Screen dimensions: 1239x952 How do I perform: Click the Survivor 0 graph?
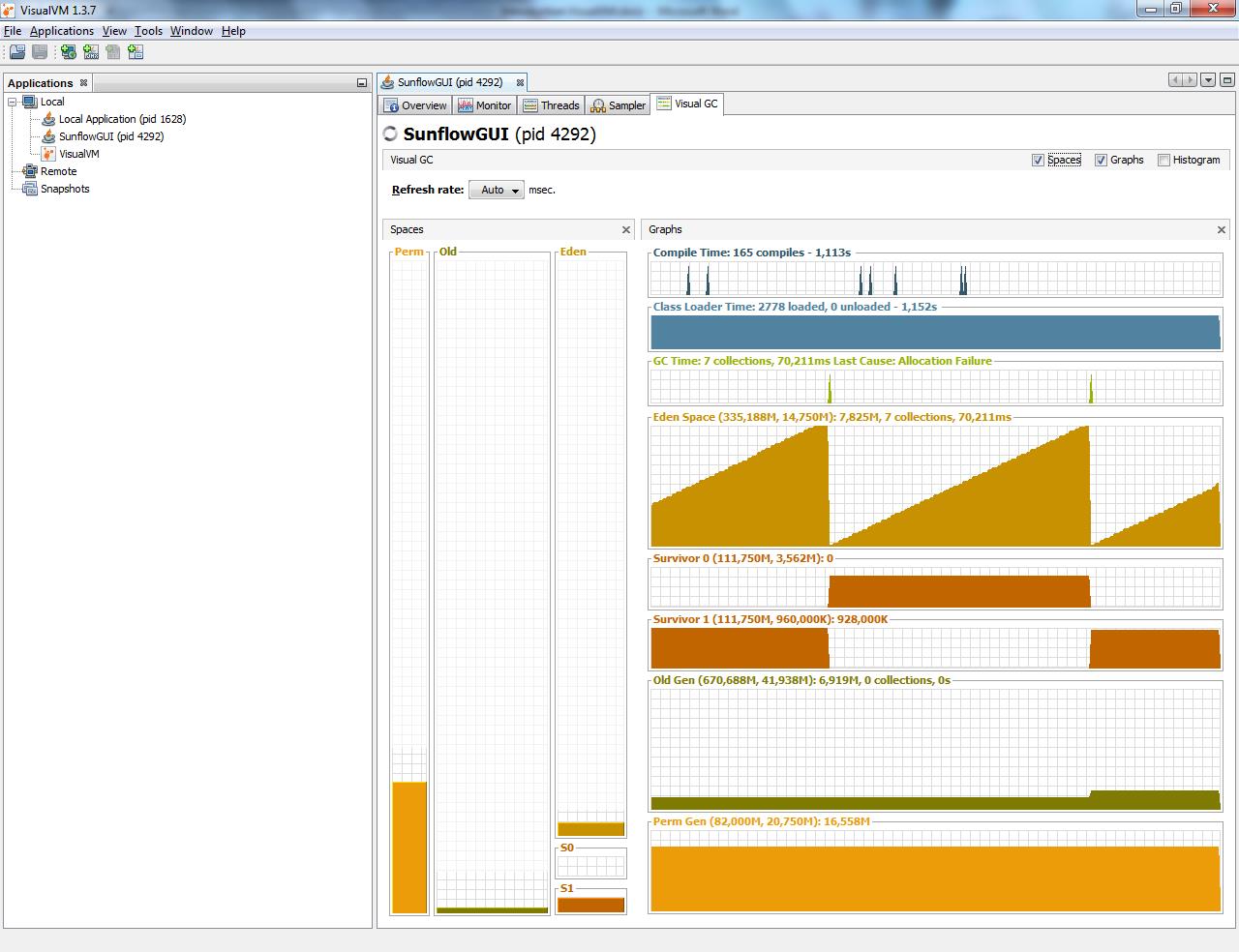(x=935, y=587)
